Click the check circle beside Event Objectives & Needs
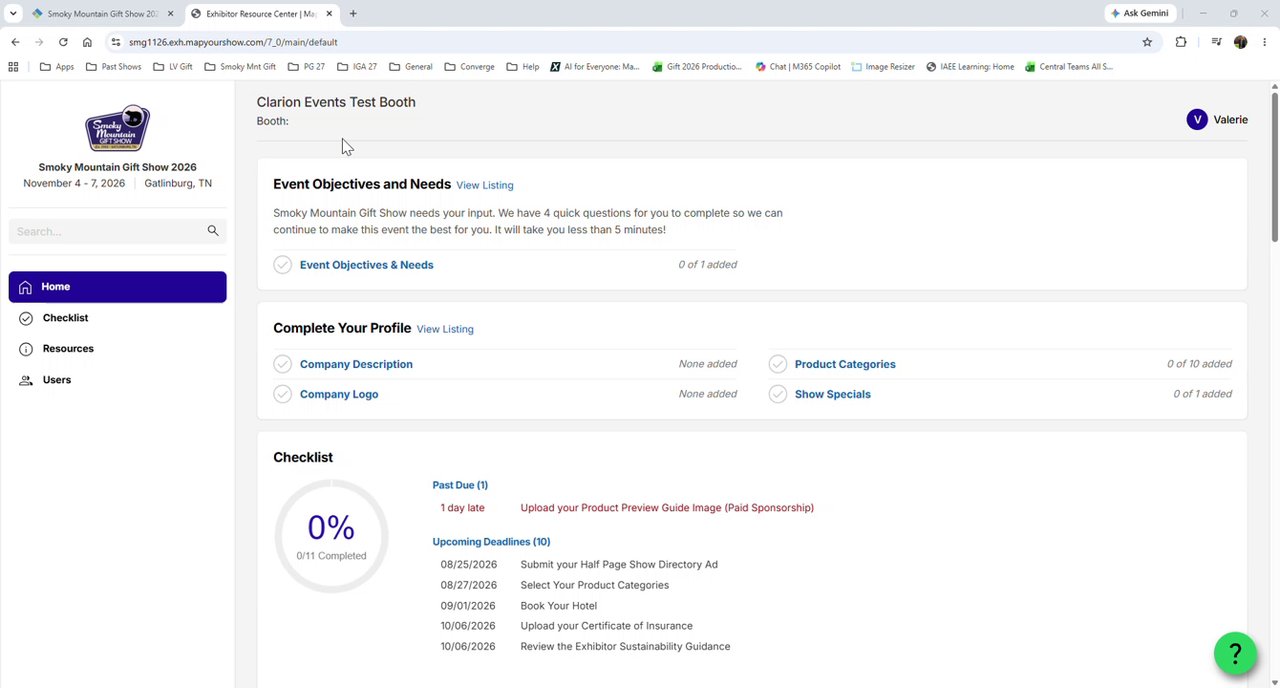This screenshot has width=1280, height=688. (283, 265)
